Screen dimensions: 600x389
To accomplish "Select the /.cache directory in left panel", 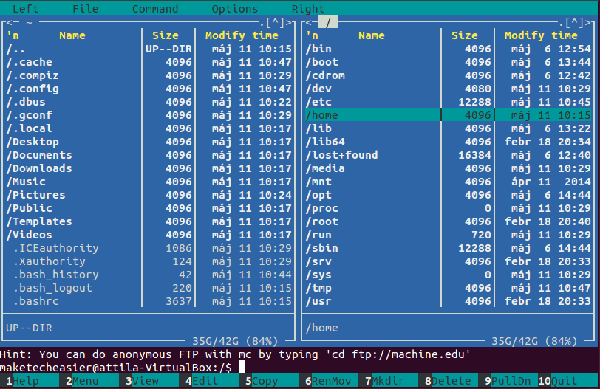I will (149, 62).
